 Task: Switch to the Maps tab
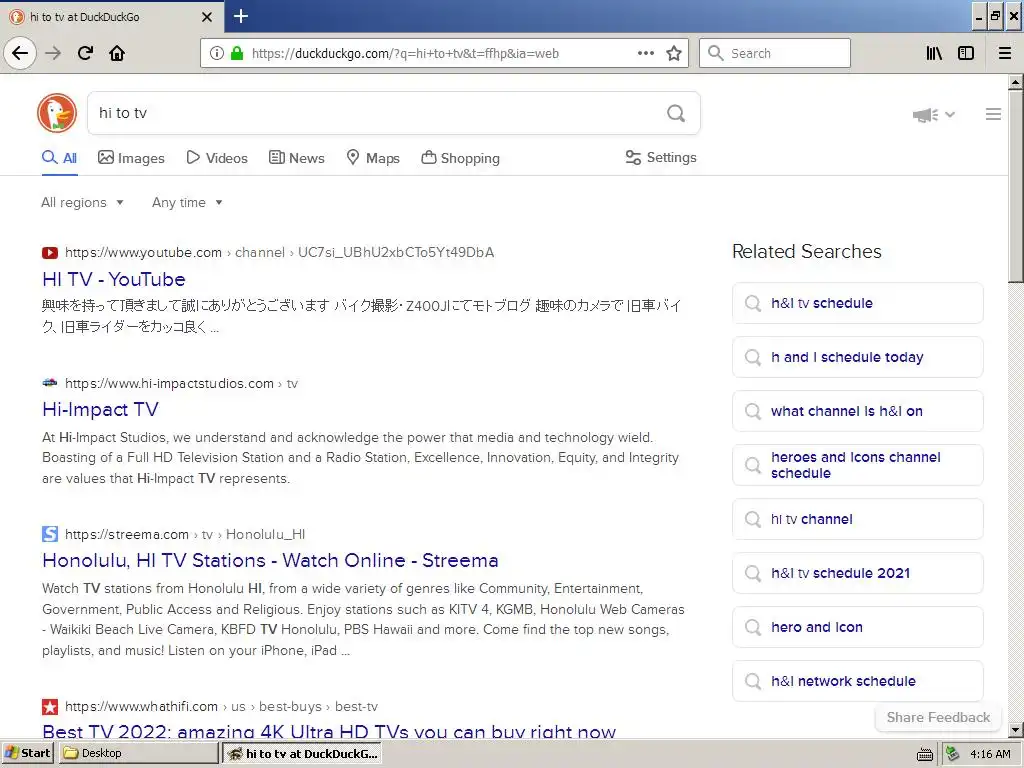coord(373,158)
